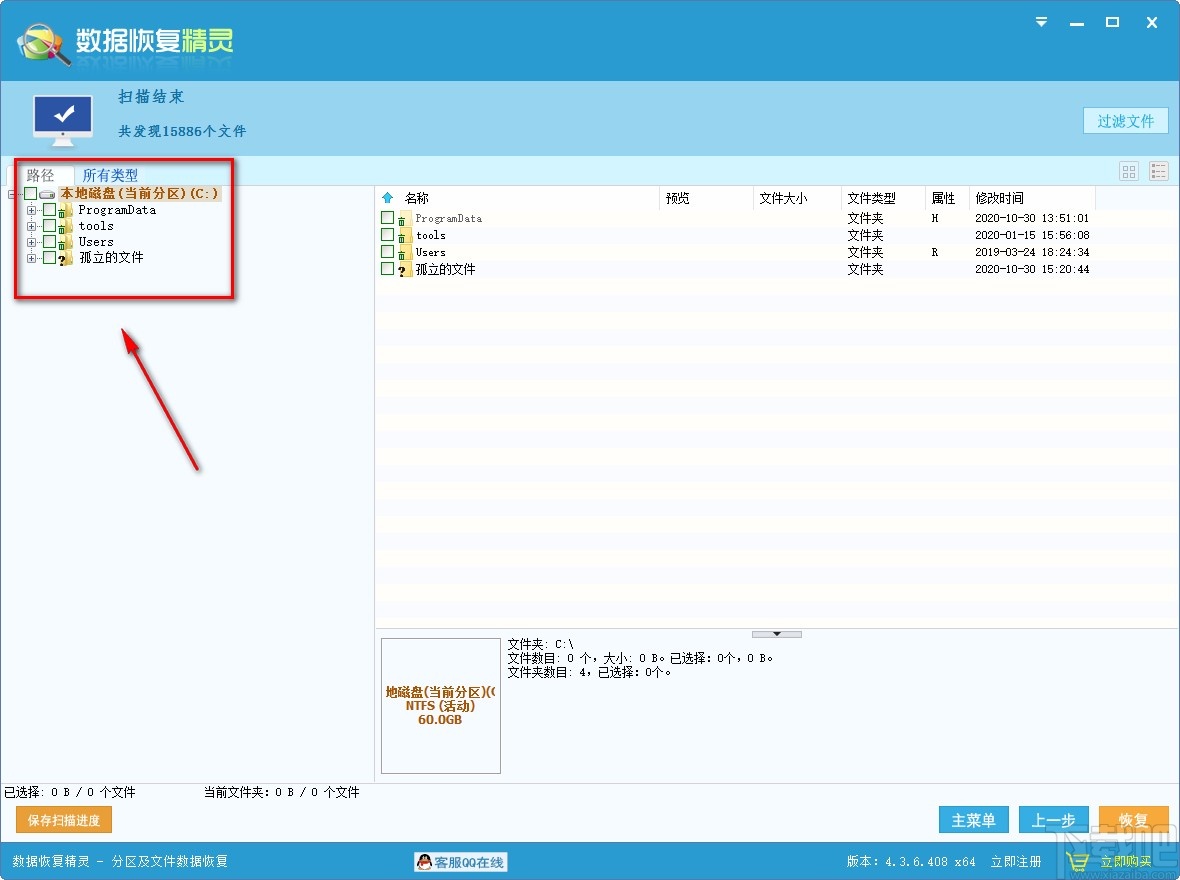Expand the Users node in the path tree
Image resolution: width=1180 pixels, height=880 pixels.
point(31,241)
